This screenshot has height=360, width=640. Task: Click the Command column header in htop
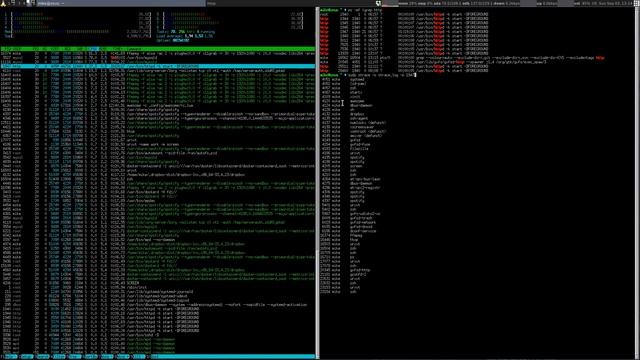pos(133,49)
